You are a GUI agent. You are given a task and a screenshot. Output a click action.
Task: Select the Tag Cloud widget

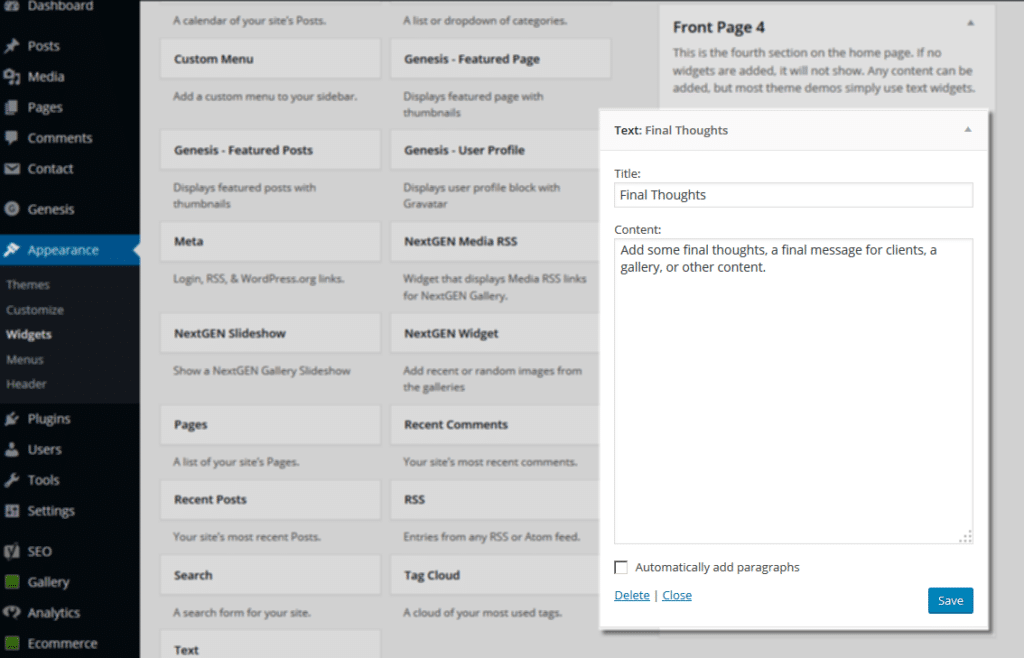(495, 575)
